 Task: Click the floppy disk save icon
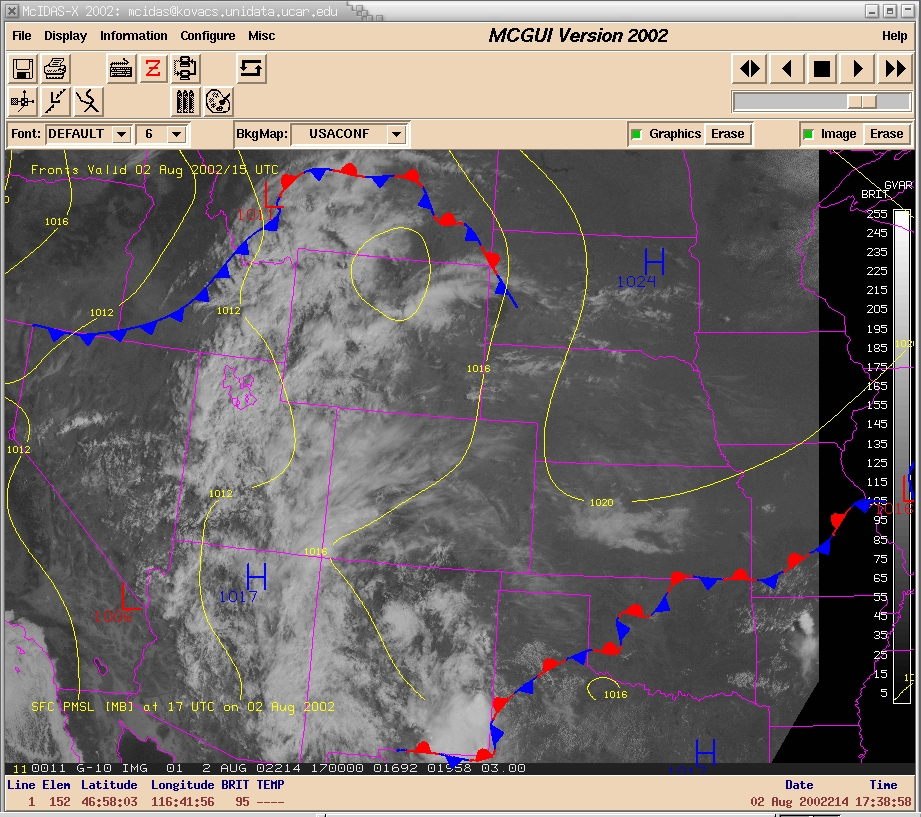point(23,69)
